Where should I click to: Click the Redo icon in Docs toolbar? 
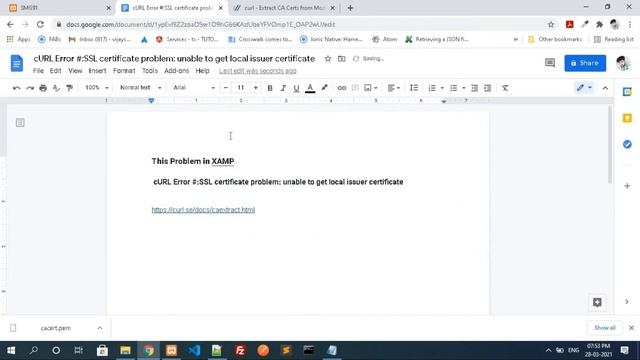click(30, 88)
